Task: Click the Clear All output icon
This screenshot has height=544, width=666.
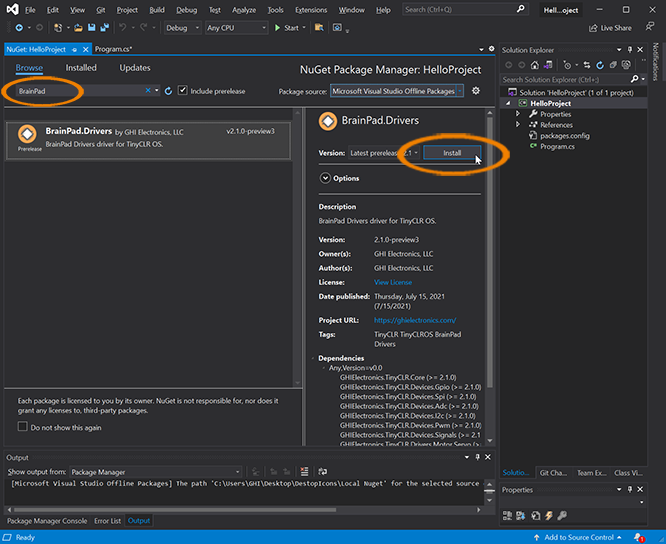Action: pyautogui.click(x=304, y=471)
